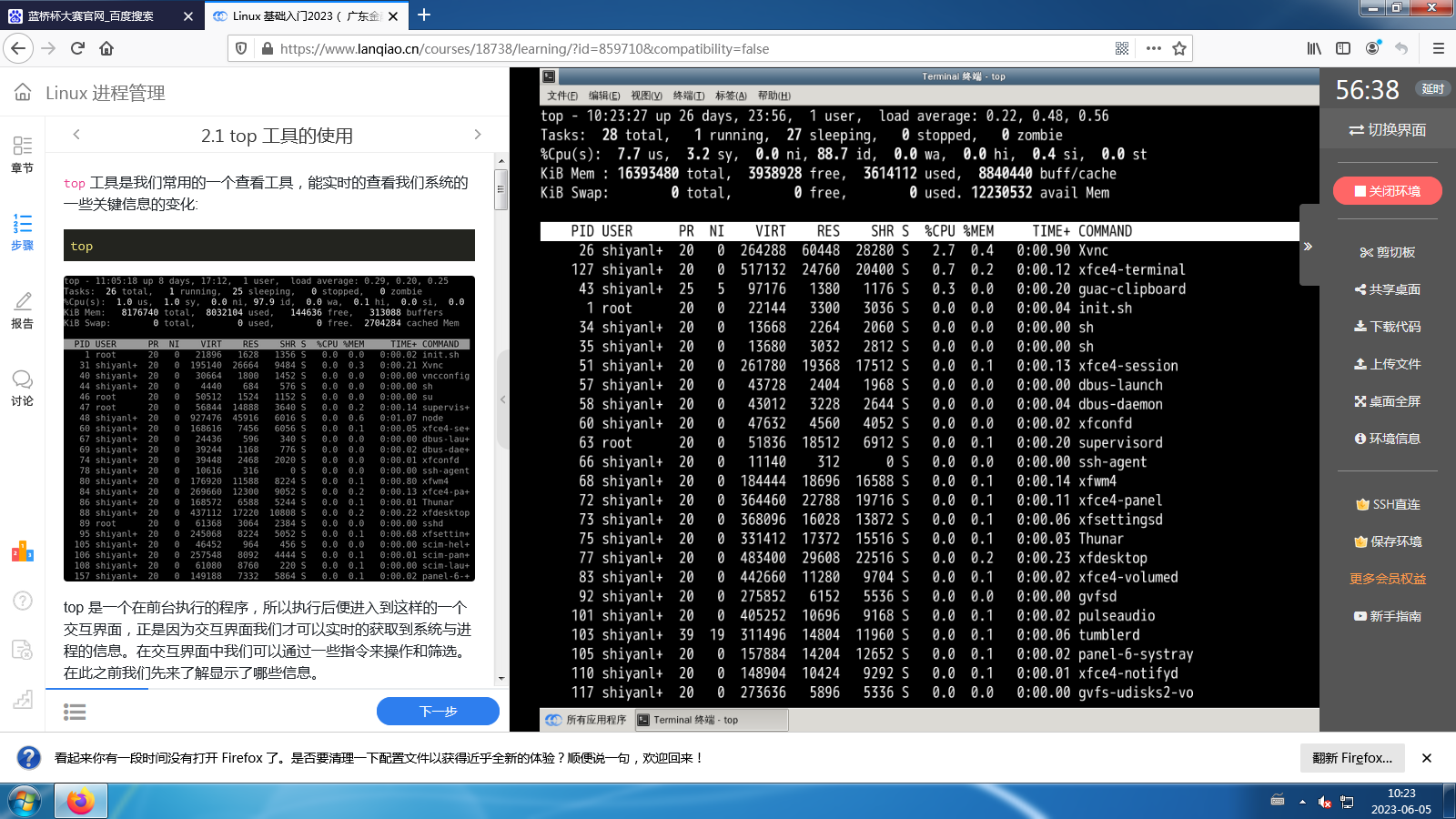
Task: Go to the previous step chevron
Action: pyautogui.click(x=76, y=135)
